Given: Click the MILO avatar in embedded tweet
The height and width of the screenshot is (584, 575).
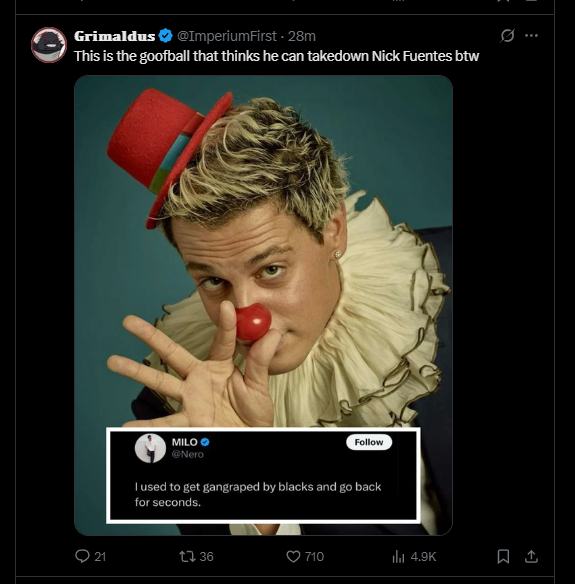Looking at the screenshot, I should coord(150,448).
